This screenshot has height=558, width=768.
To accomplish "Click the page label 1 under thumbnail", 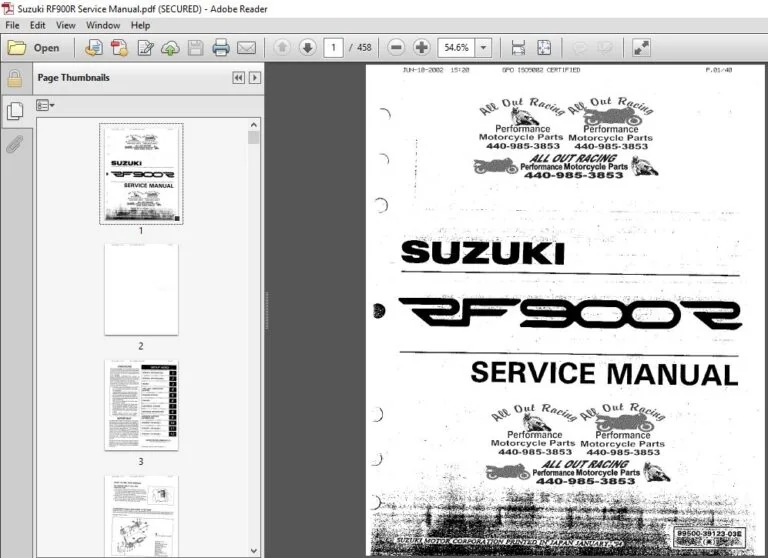I will (141, 230).
